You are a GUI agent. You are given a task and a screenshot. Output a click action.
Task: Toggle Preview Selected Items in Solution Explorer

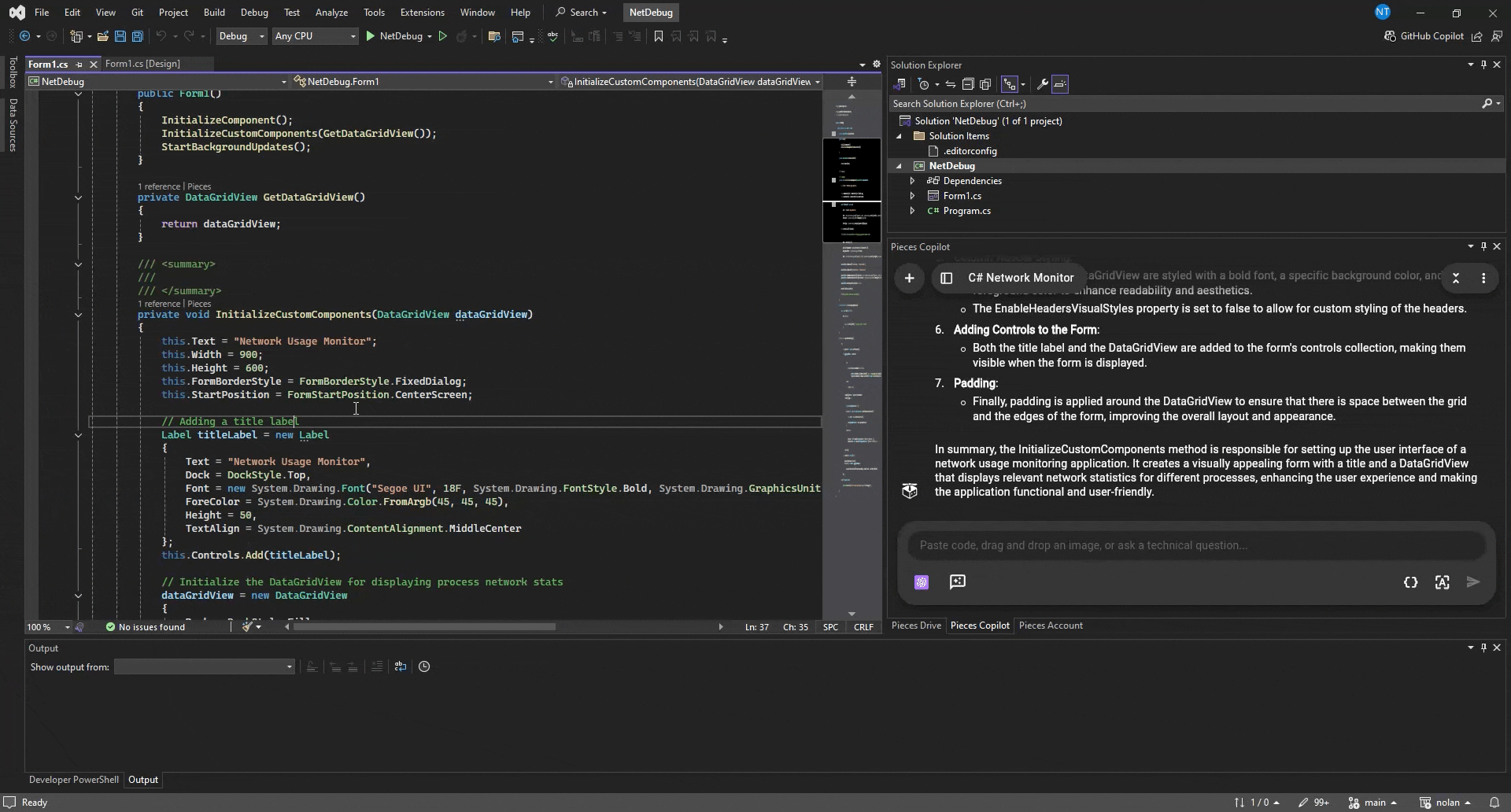[1060, 84]
